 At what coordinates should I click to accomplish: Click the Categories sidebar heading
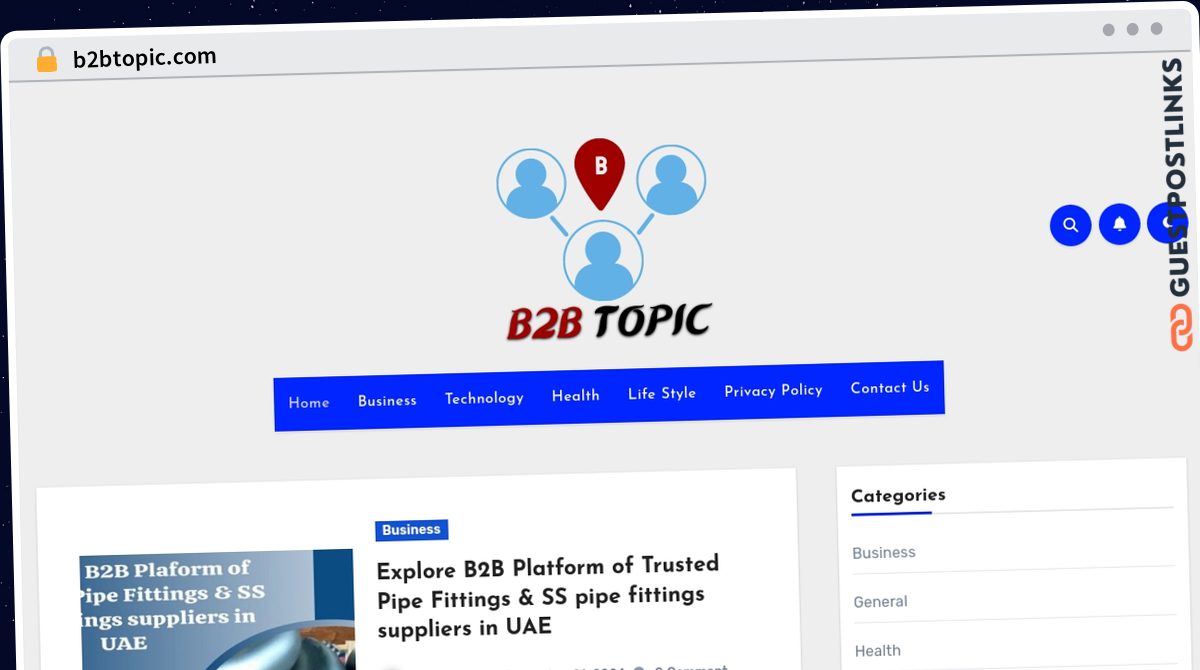[x=898, y=495]
